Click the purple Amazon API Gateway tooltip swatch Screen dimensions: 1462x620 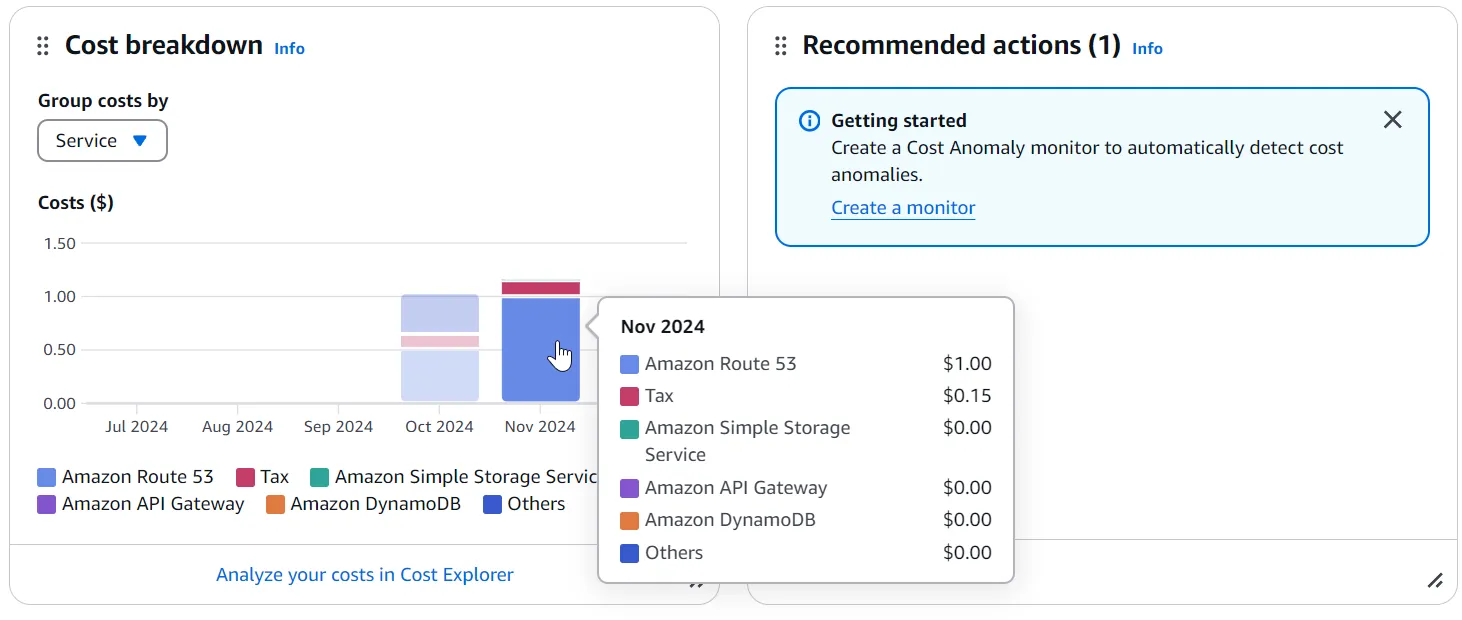pyautogui.click(x=629, y=488)
